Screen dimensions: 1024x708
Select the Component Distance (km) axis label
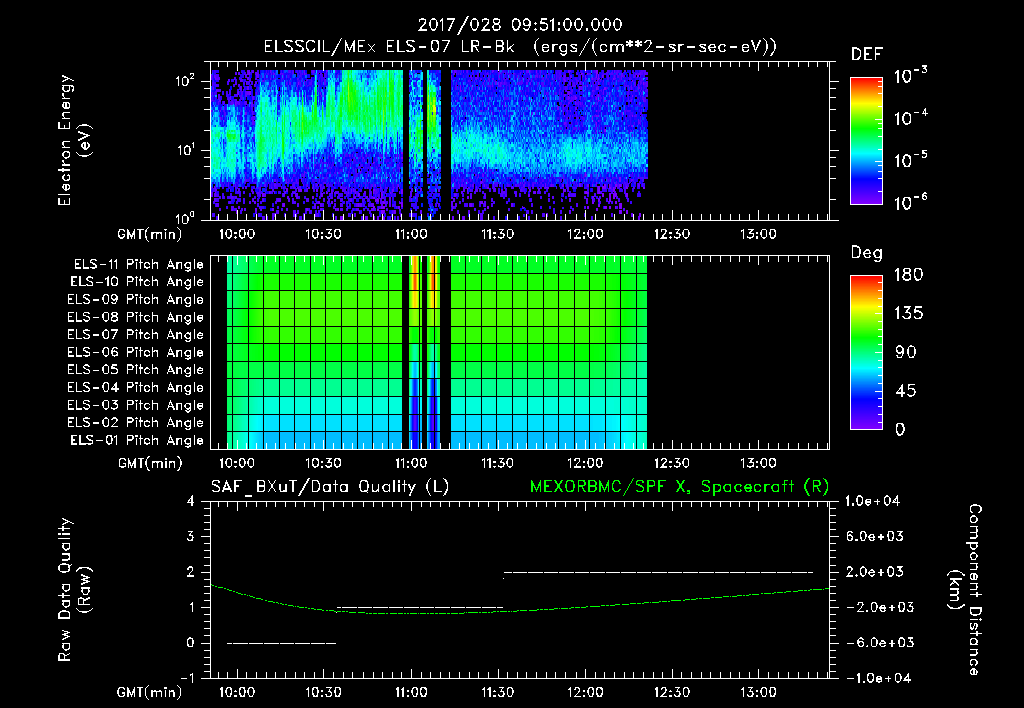(x=965, y=590)
